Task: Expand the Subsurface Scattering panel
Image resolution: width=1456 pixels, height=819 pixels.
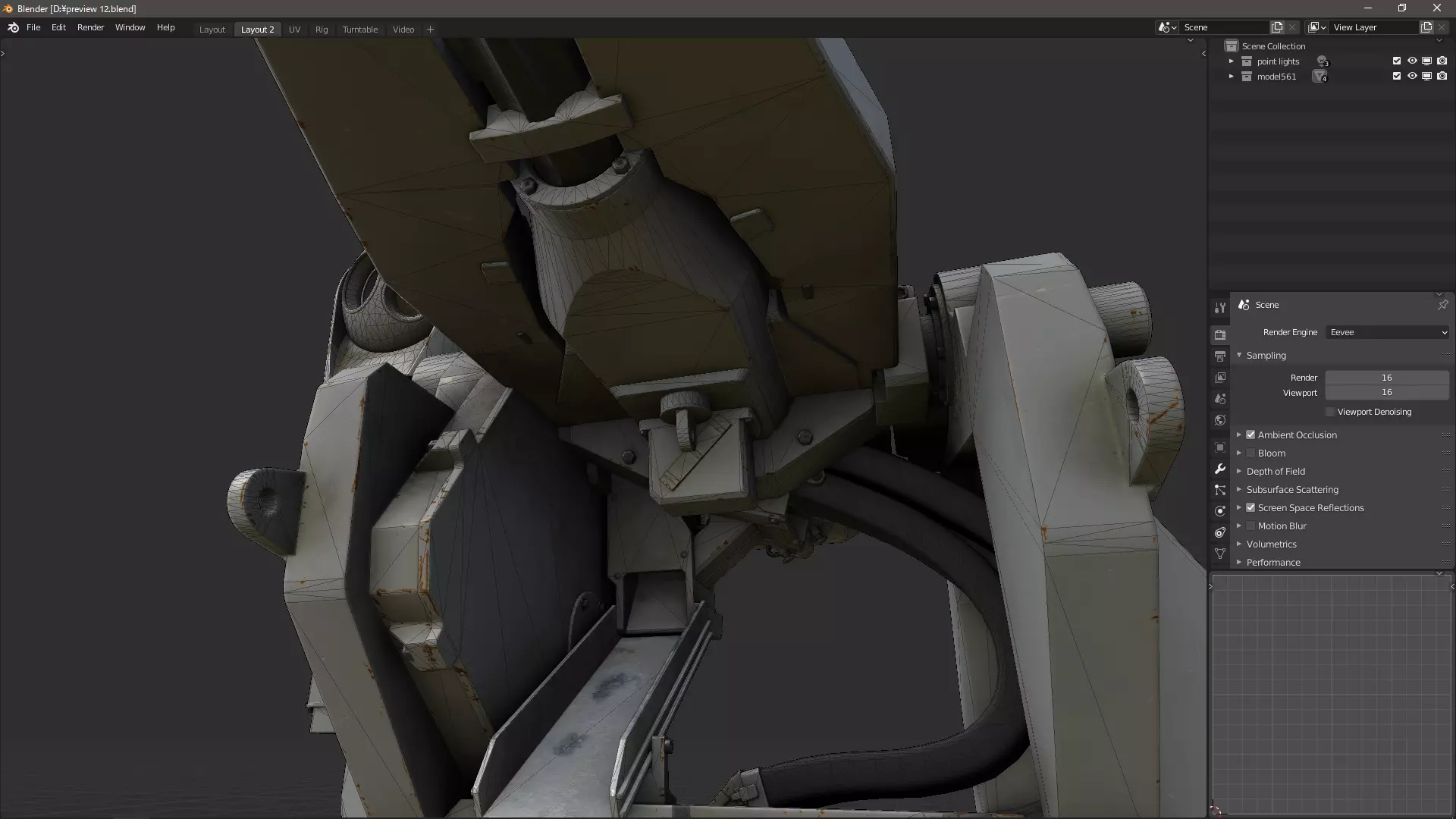Action: tap(1239, 489)
